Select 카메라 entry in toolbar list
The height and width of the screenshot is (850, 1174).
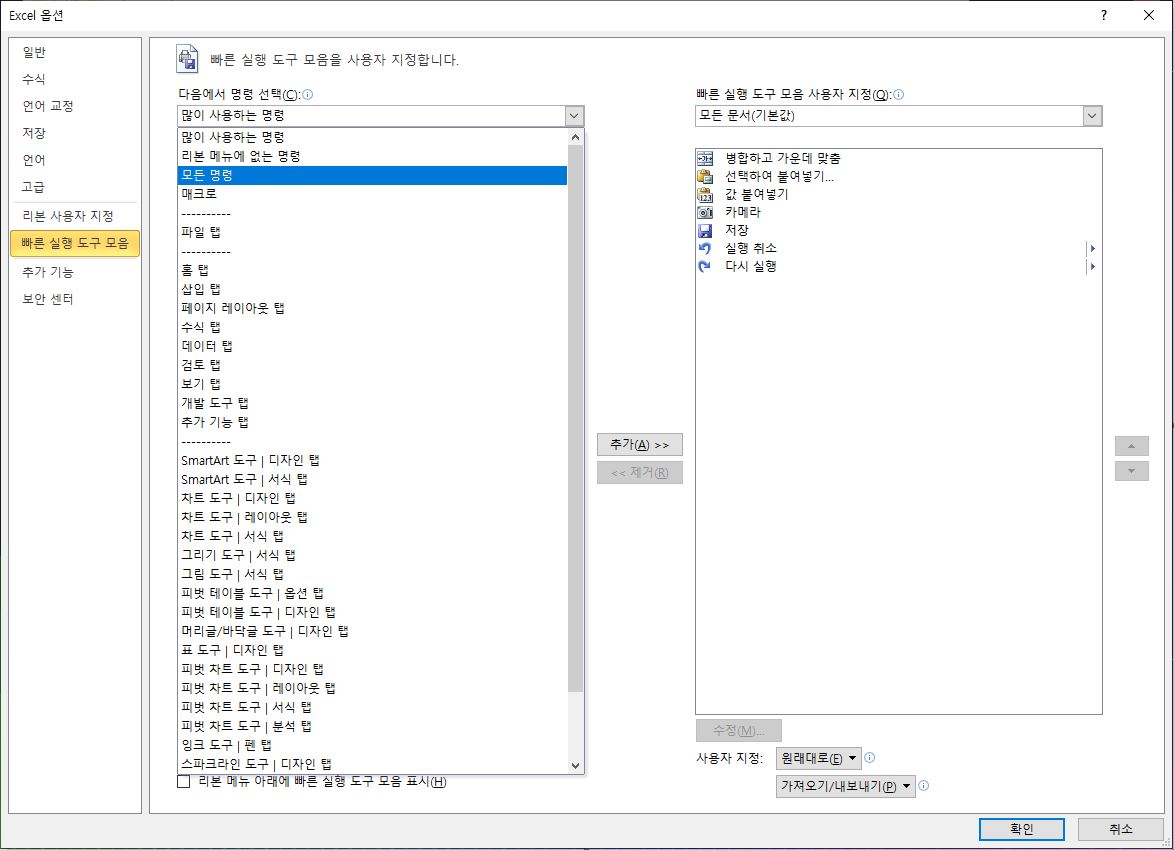click(898, 212)
